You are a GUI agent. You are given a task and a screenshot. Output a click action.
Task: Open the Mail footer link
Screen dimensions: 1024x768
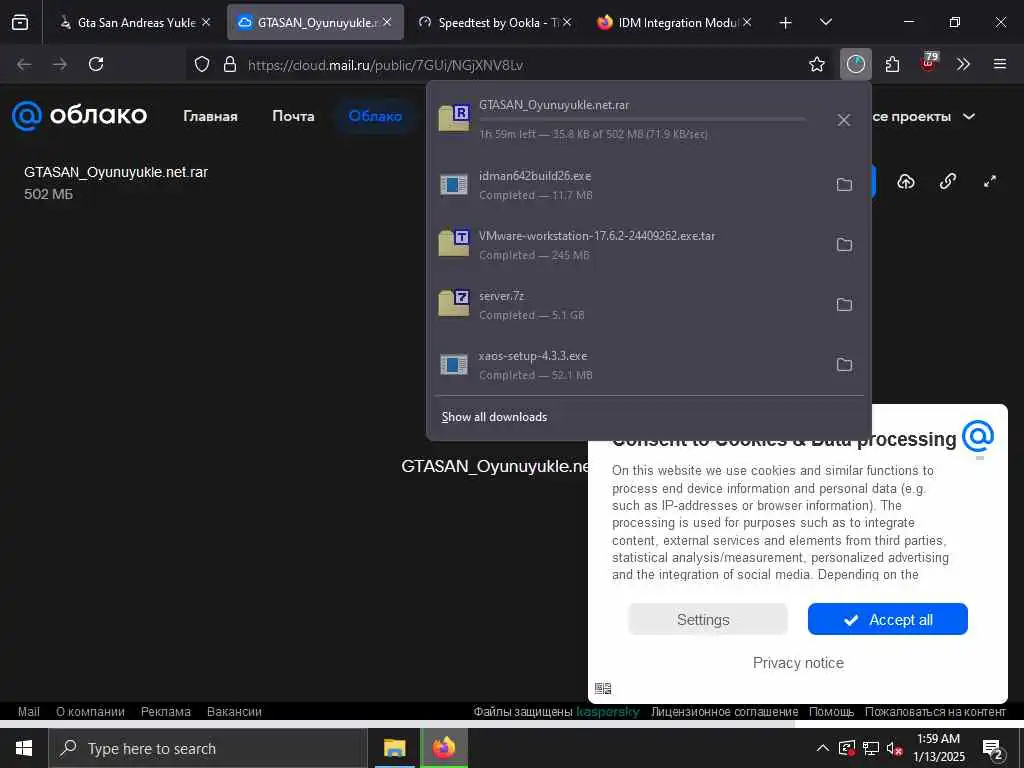pos(29,712)
